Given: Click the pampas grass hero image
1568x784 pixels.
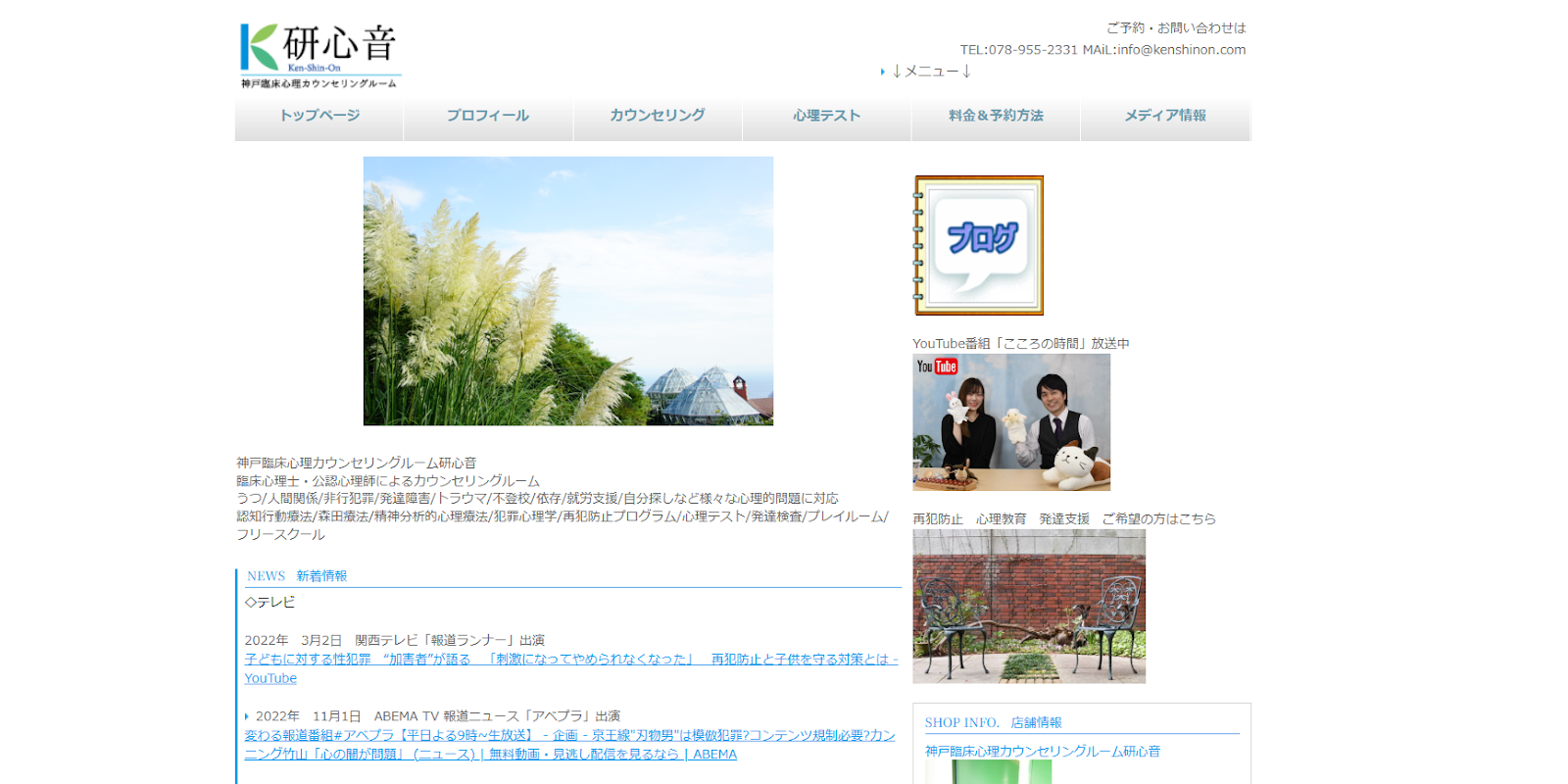Looking at the screenshot, I should point(567,291).
